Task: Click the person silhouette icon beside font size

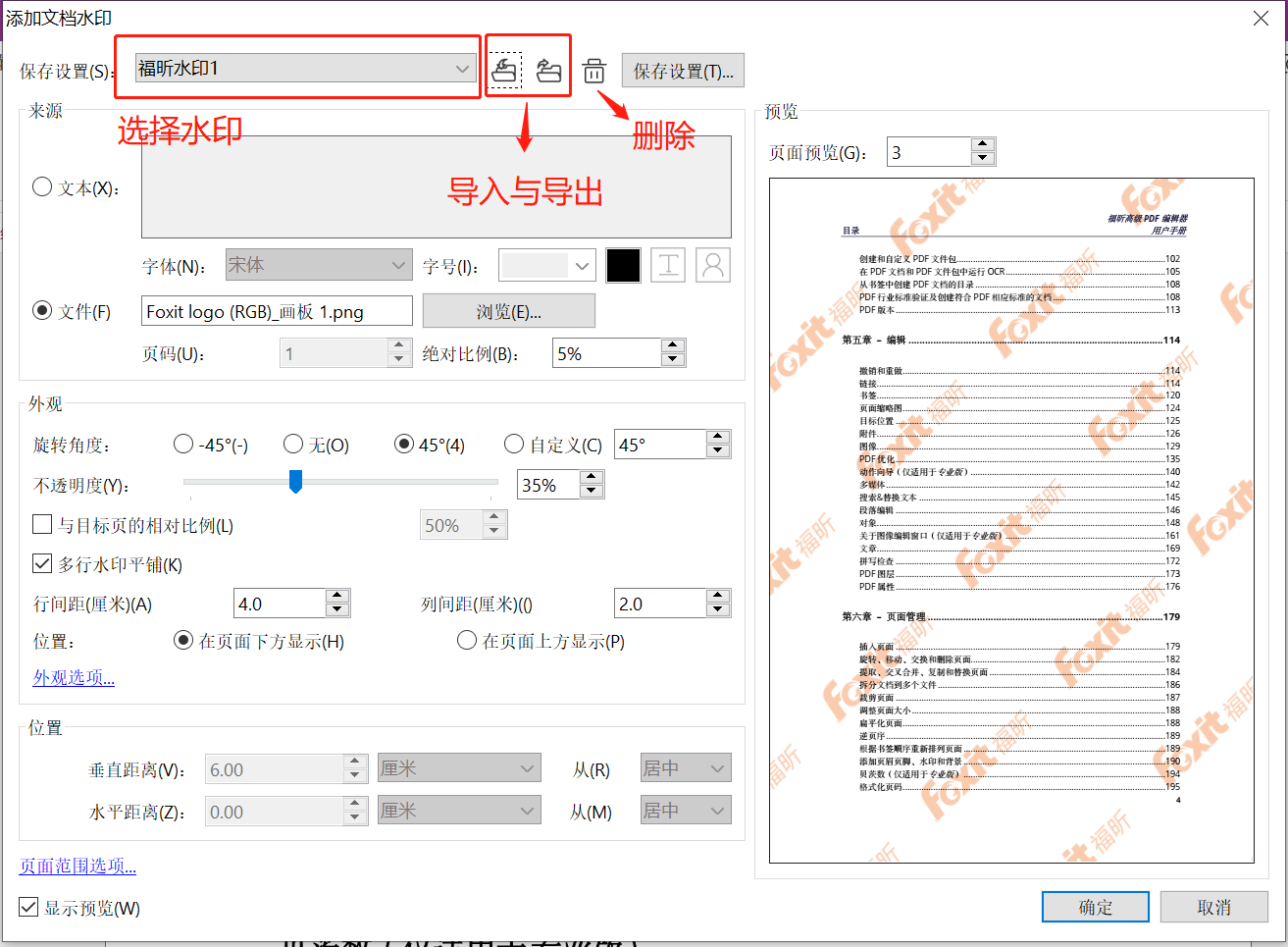Action: [x=713, y=265]
